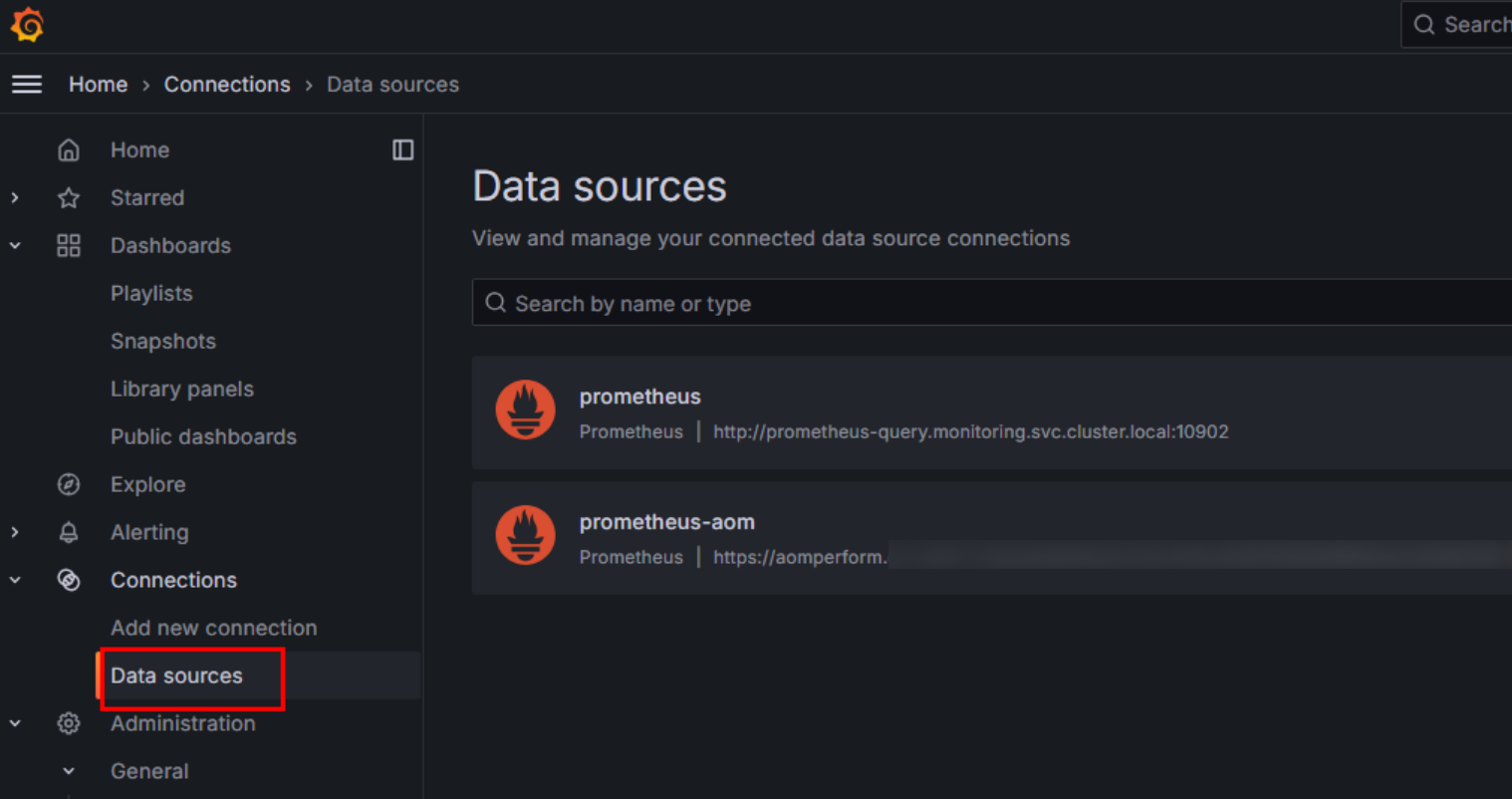Collapse the Dashboards section chevron
The image size is (1512, 799).
pos(15,246)
